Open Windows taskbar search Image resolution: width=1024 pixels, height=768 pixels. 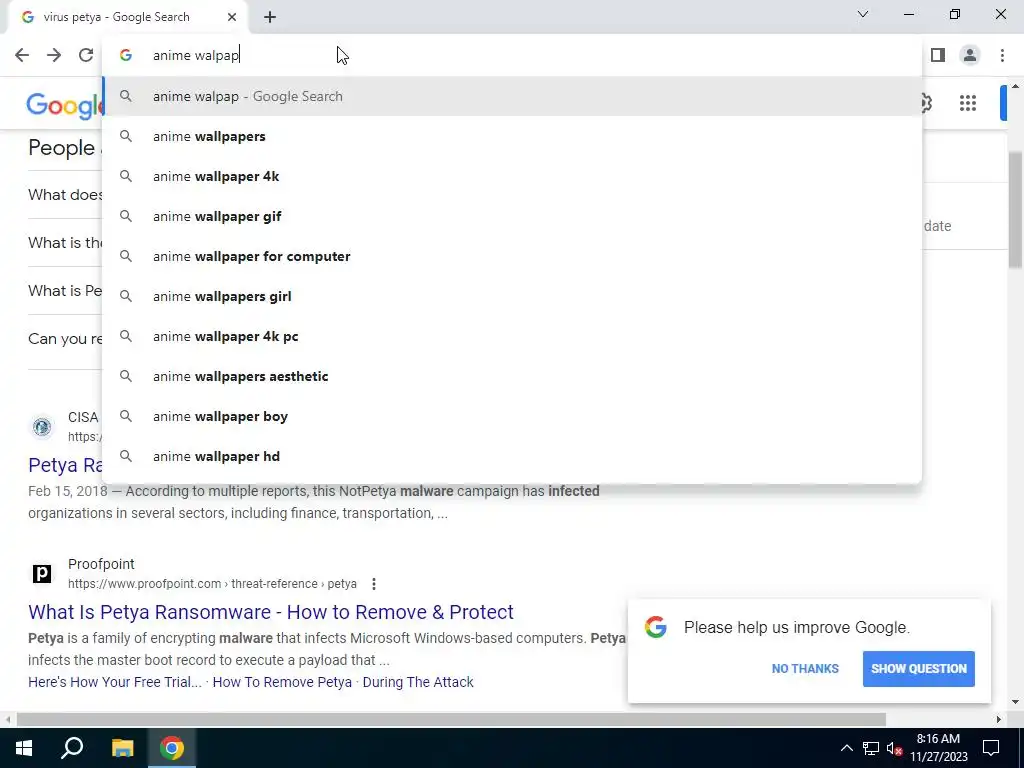tap(72, 748)
